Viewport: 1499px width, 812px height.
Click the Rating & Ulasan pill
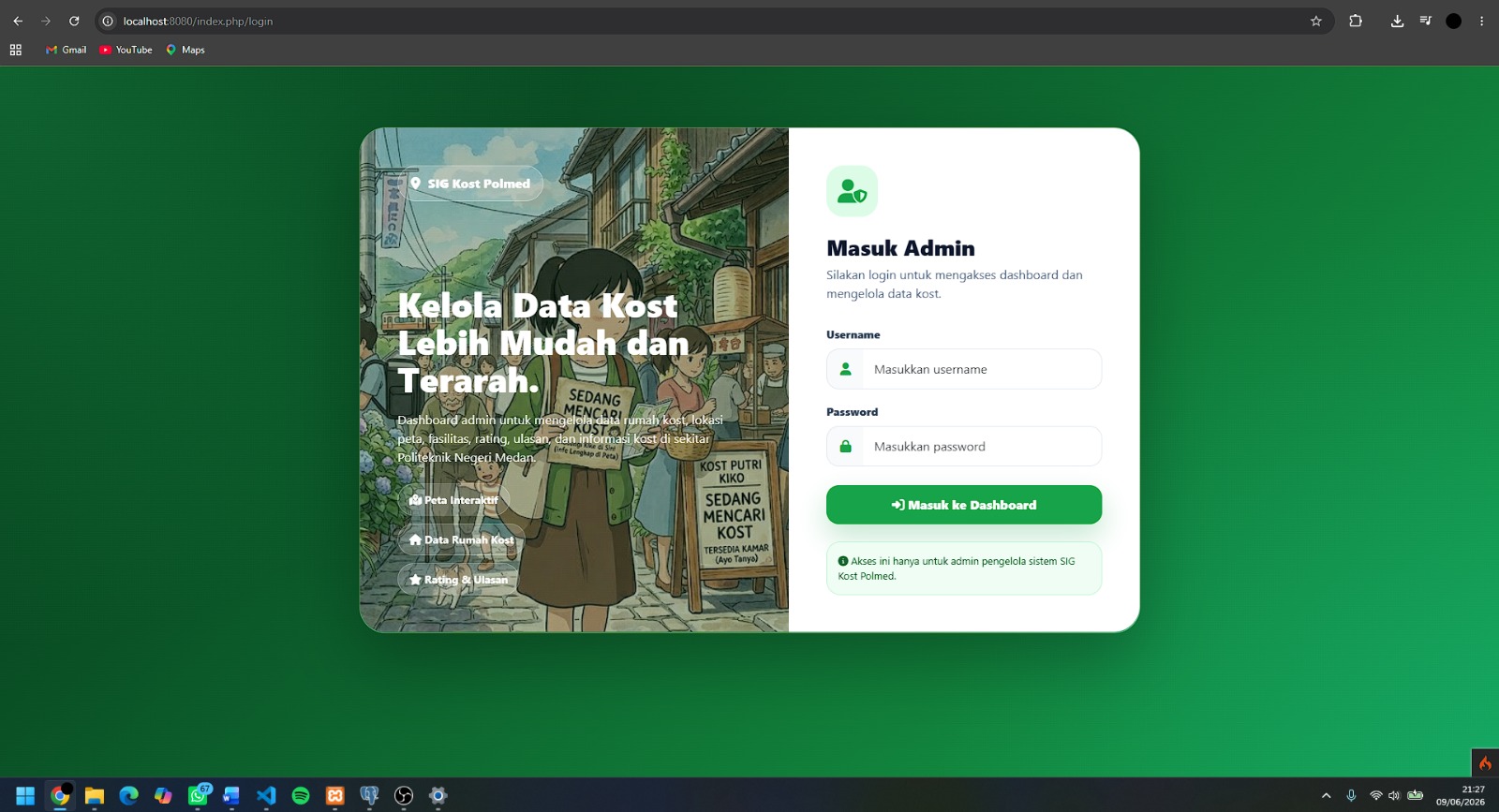[458, 580]
